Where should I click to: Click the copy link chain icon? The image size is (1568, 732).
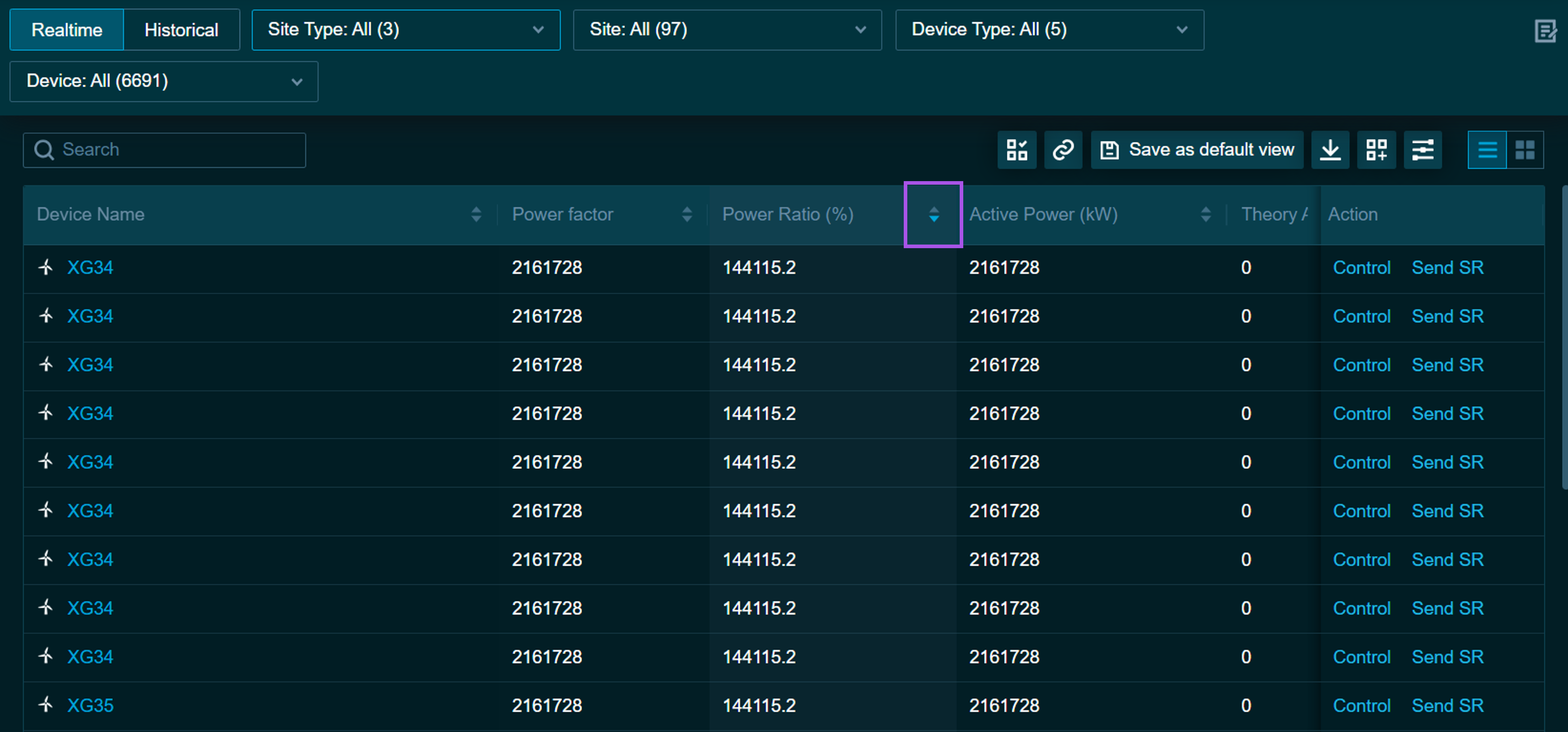(1063, 150)
